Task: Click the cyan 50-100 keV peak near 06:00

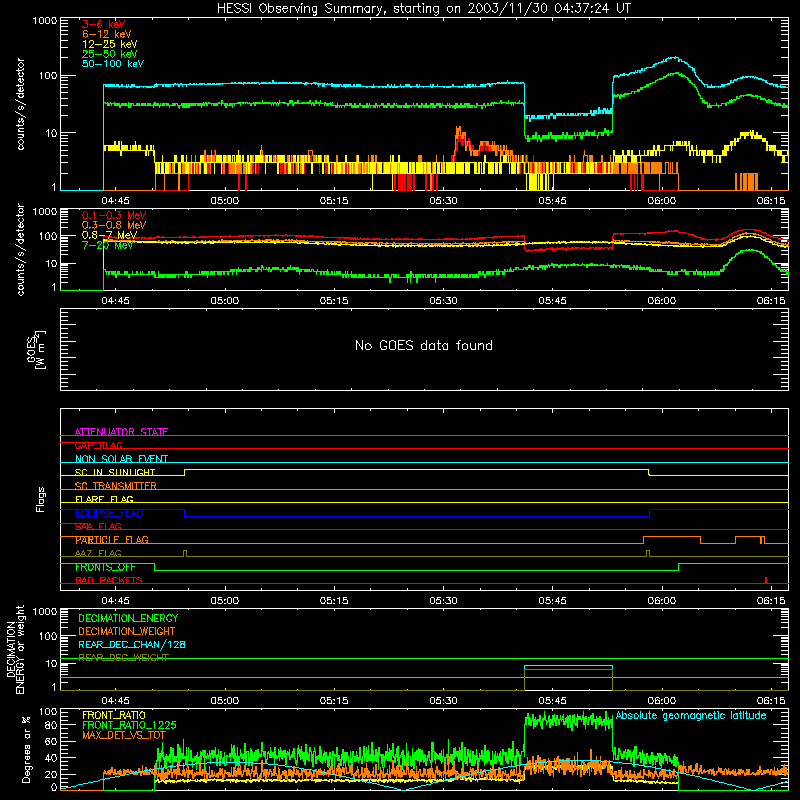Action: pos(674,58)
